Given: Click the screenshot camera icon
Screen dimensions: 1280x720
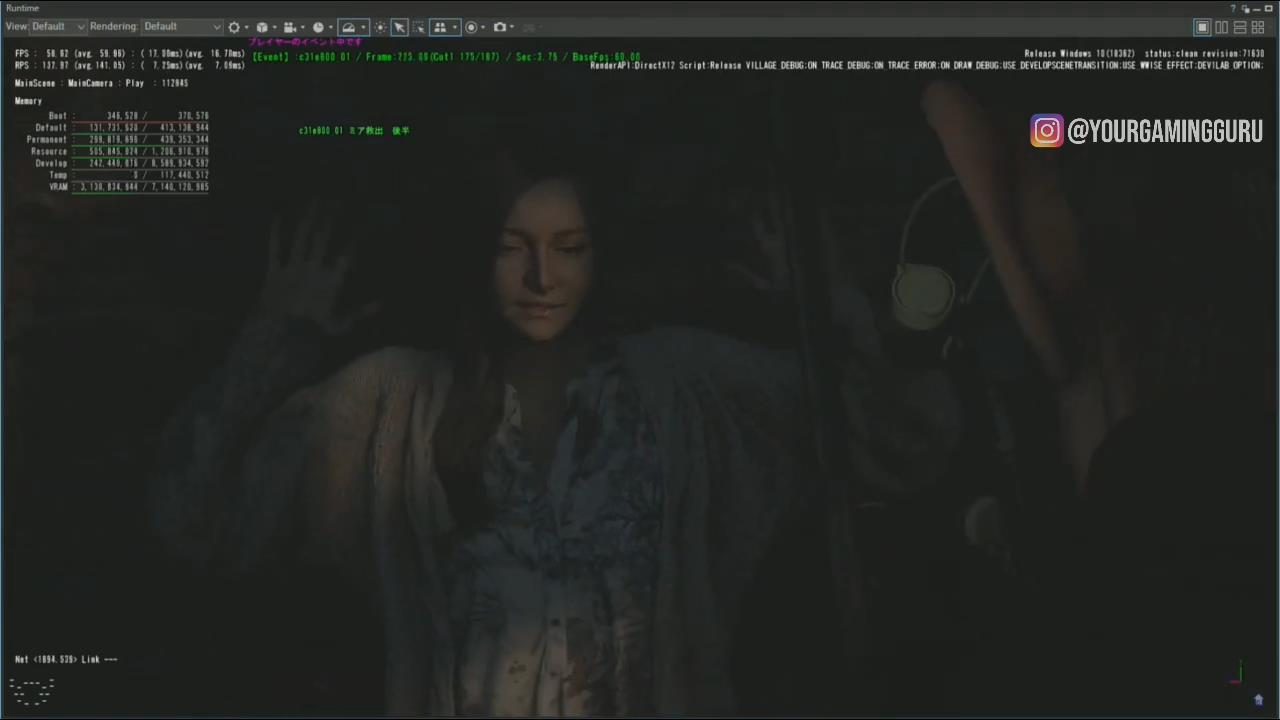Looking at the screenshot, I should click(500, 27).
